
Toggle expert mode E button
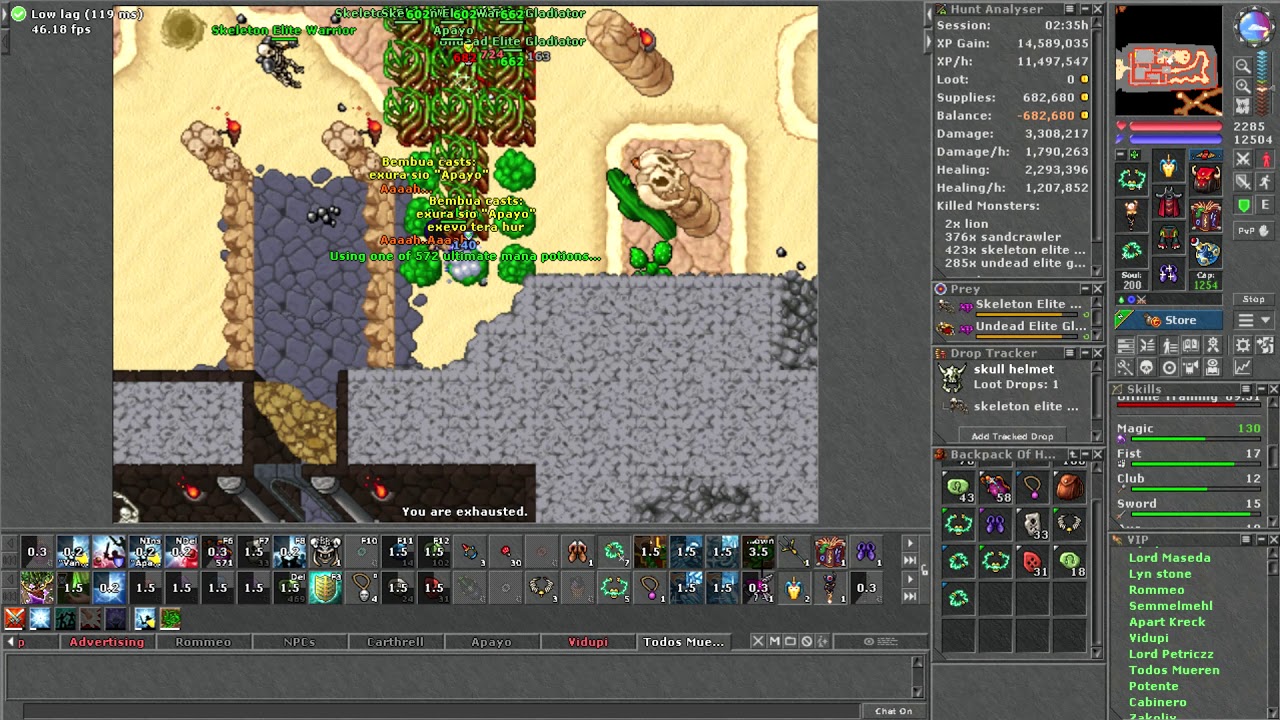1265,204
